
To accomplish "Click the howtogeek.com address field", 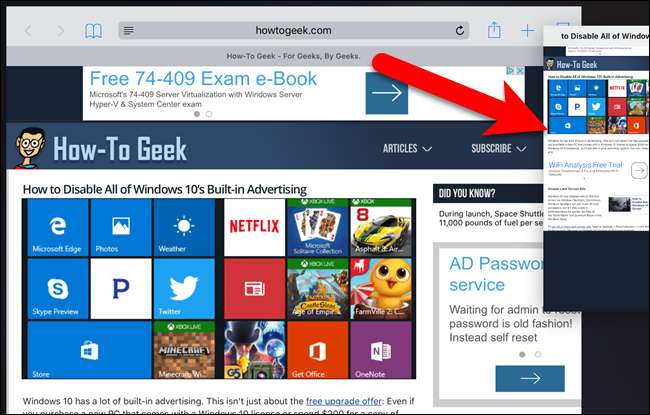I will pyautogui.click(x=293, y=30).
